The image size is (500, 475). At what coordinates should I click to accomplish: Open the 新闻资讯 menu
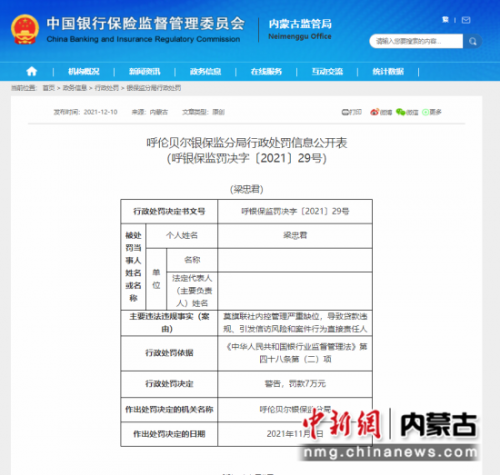144,71
